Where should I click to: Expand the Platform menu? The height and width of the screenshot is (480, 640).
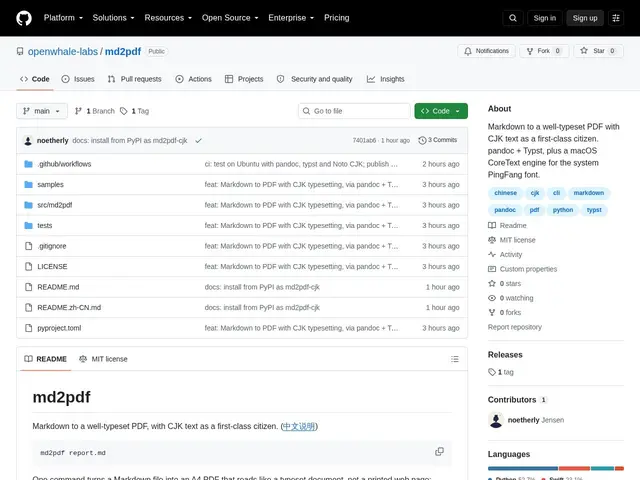point(63,18)
